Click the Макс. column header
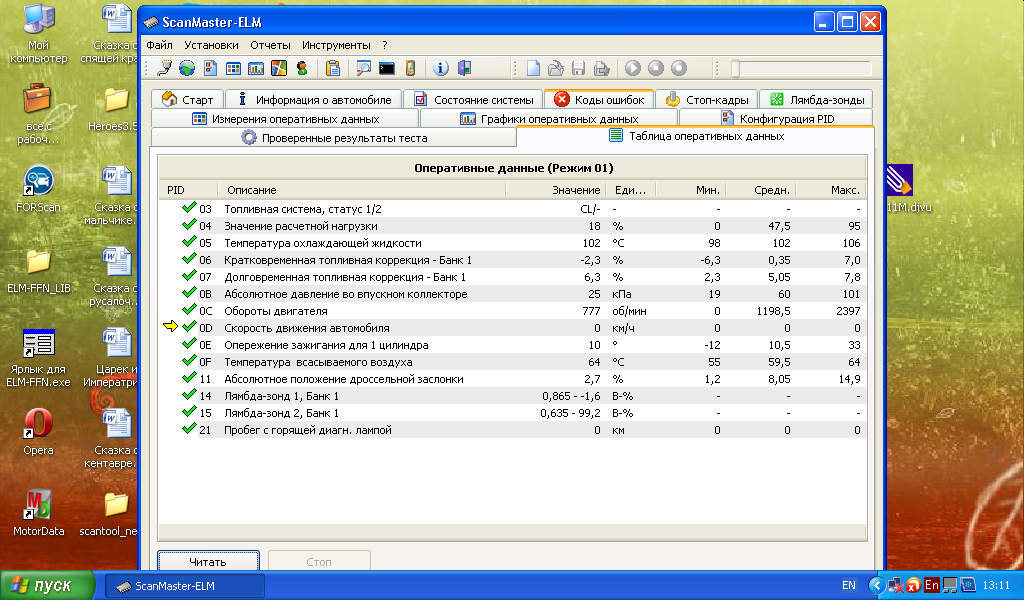The image size is (1024, 600). click(831, 190)
